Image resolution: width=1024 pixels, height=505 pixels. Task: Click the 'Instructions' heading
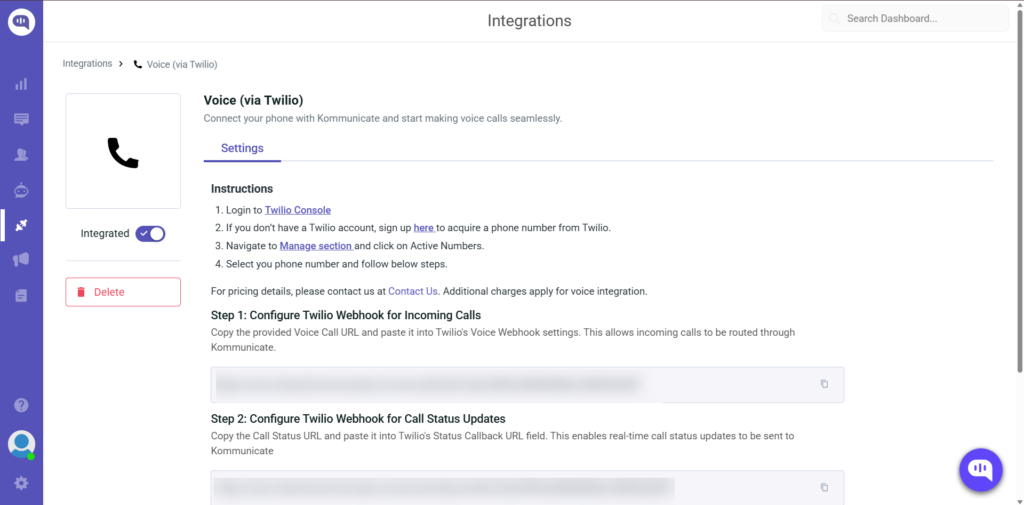(x=242, y=189)
